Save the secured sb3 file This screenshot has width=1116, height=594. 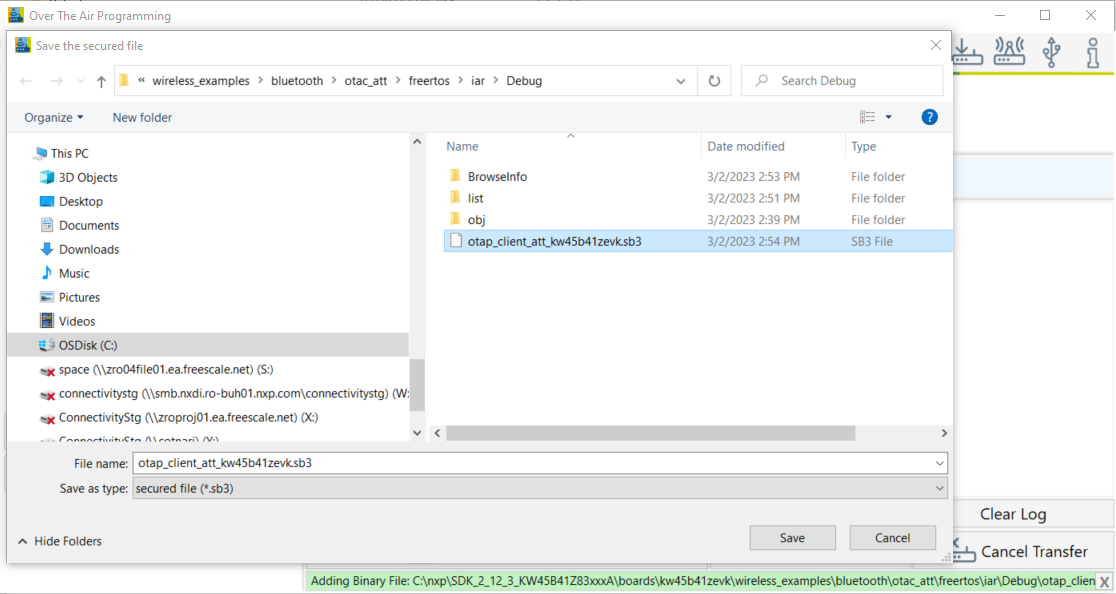click(792, 537)
